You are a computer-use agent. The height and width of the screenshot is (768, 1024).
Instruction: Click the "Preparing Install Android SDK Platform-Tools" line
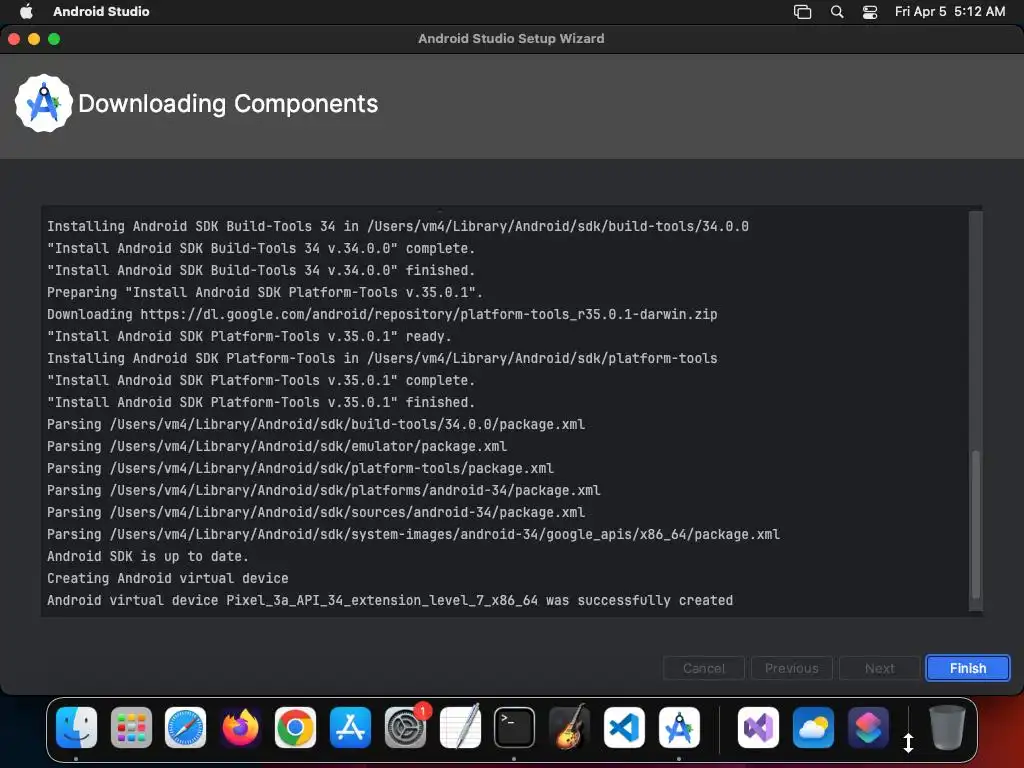coord(264,292)
